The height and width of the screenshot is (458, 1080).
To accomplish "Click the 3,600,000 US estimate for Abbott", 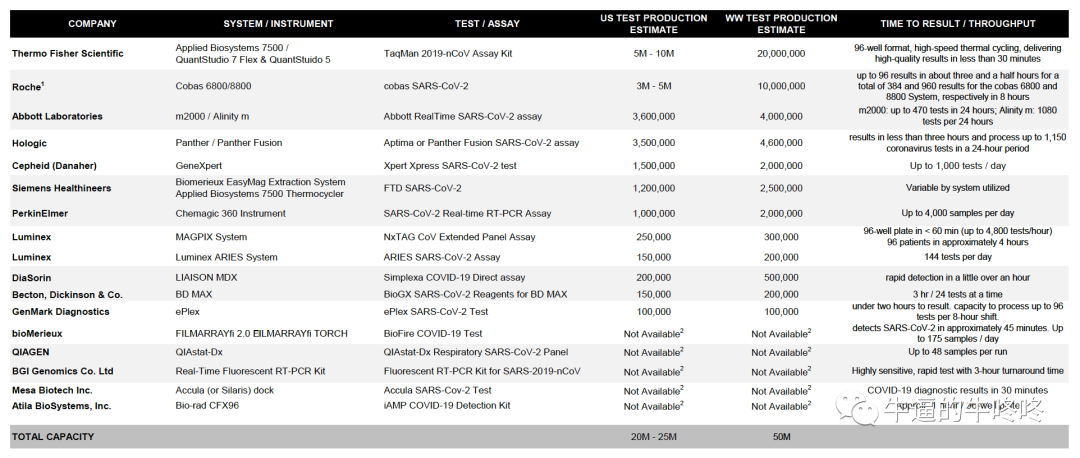I will [x=653, y=116].
